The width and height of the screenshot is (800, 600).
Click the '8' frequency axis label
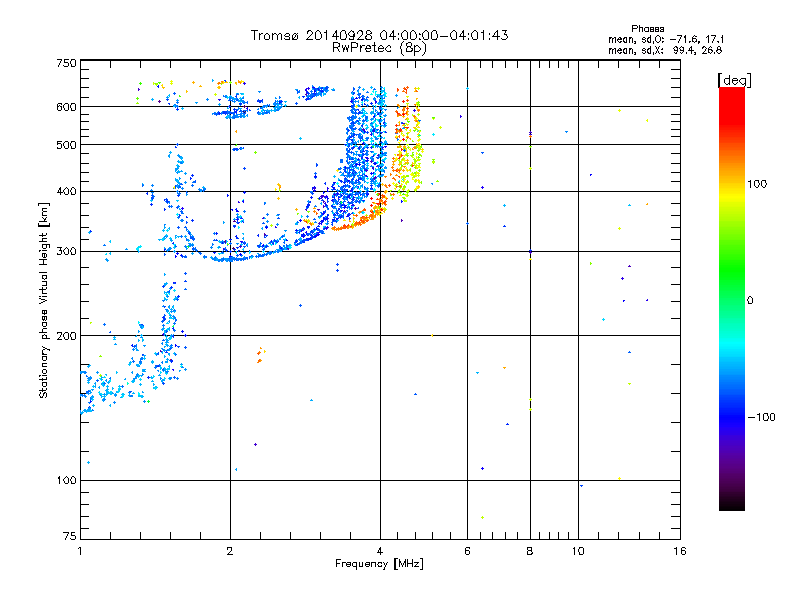[530, 551]
